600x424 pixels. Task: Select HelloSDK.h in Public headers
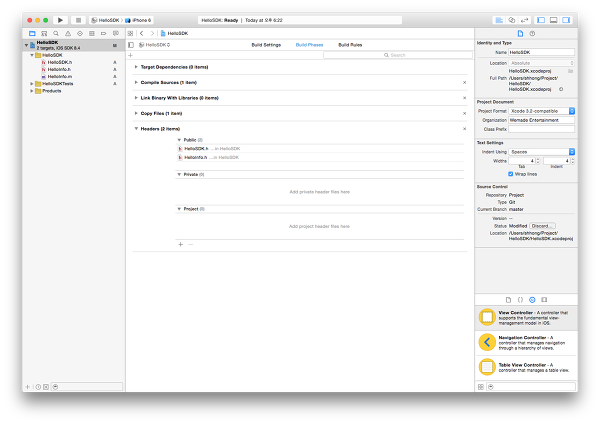point(196,148)
